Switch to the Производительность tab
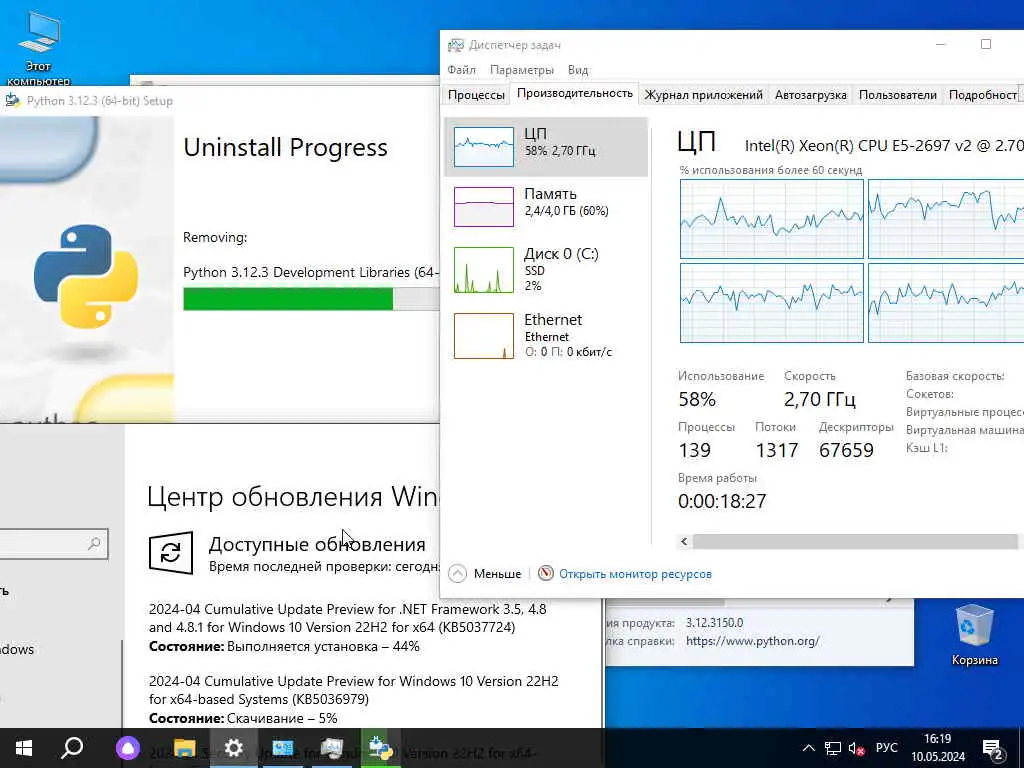The image size is (1024, 768). 575,93
